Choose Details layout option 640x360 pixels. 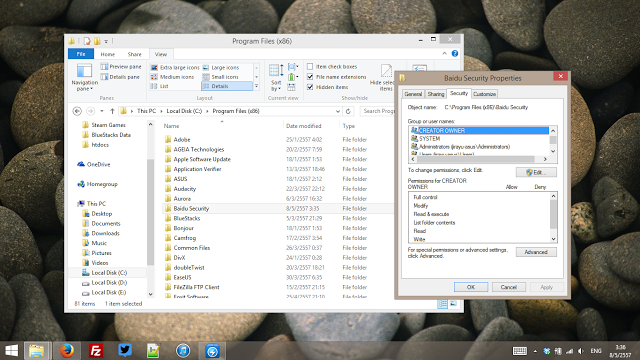[x=227, y=86]
